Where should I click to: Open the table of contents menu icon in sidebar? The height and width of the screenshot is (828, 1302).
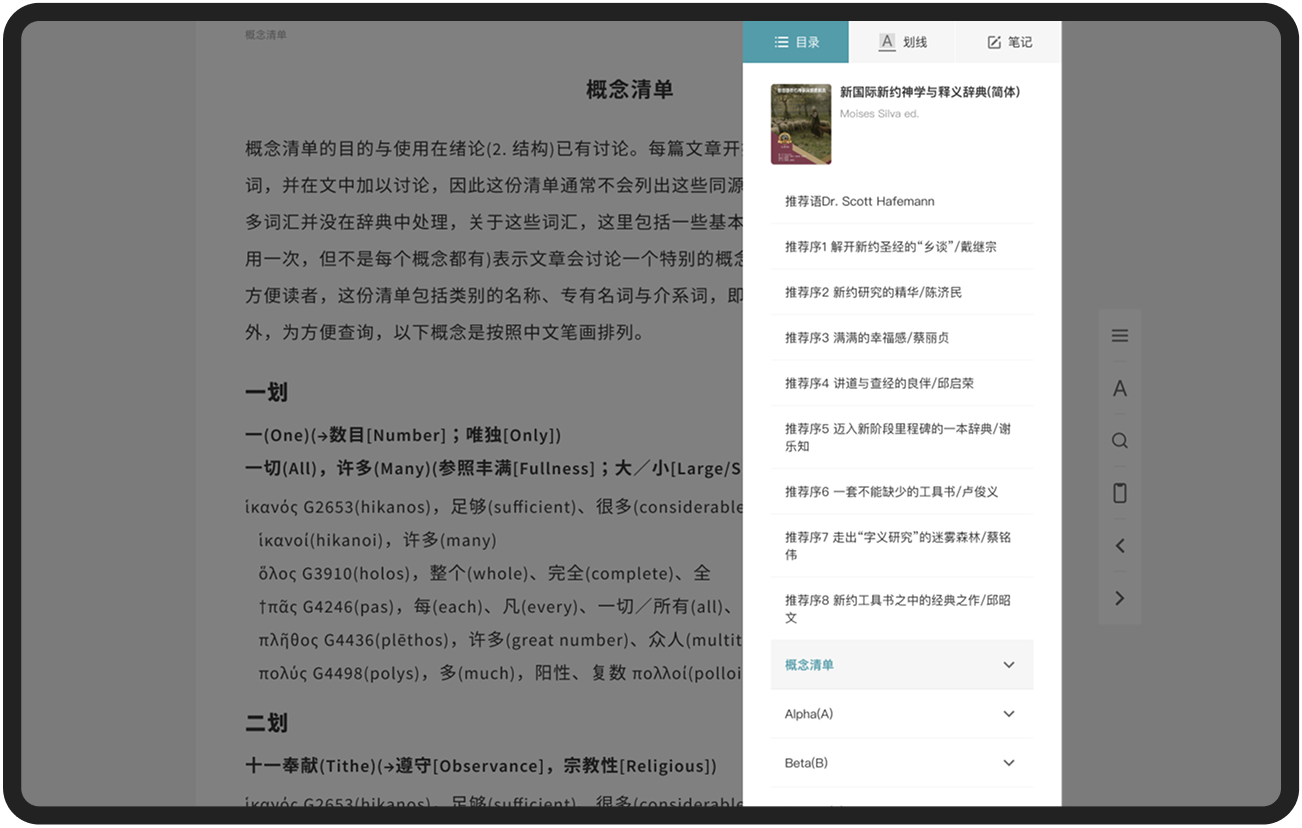tap(1119, 336)
